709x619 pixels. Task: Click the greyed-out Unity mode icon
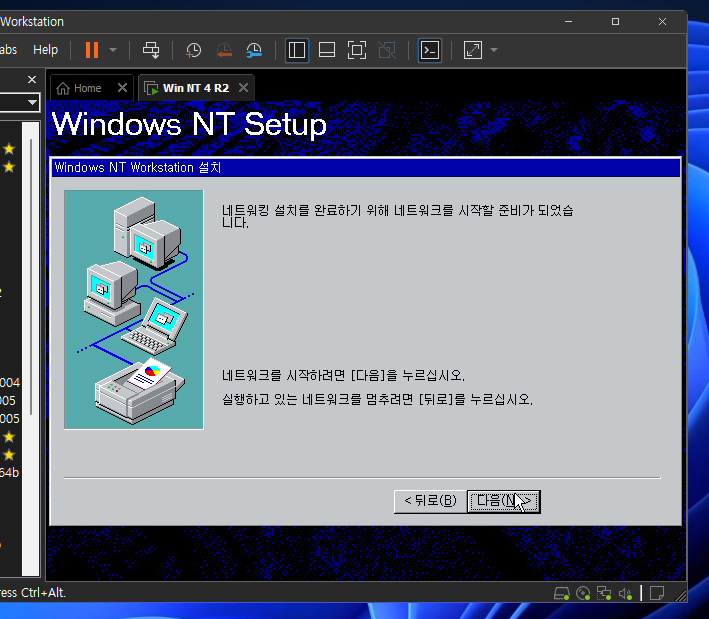click(387, 50)
